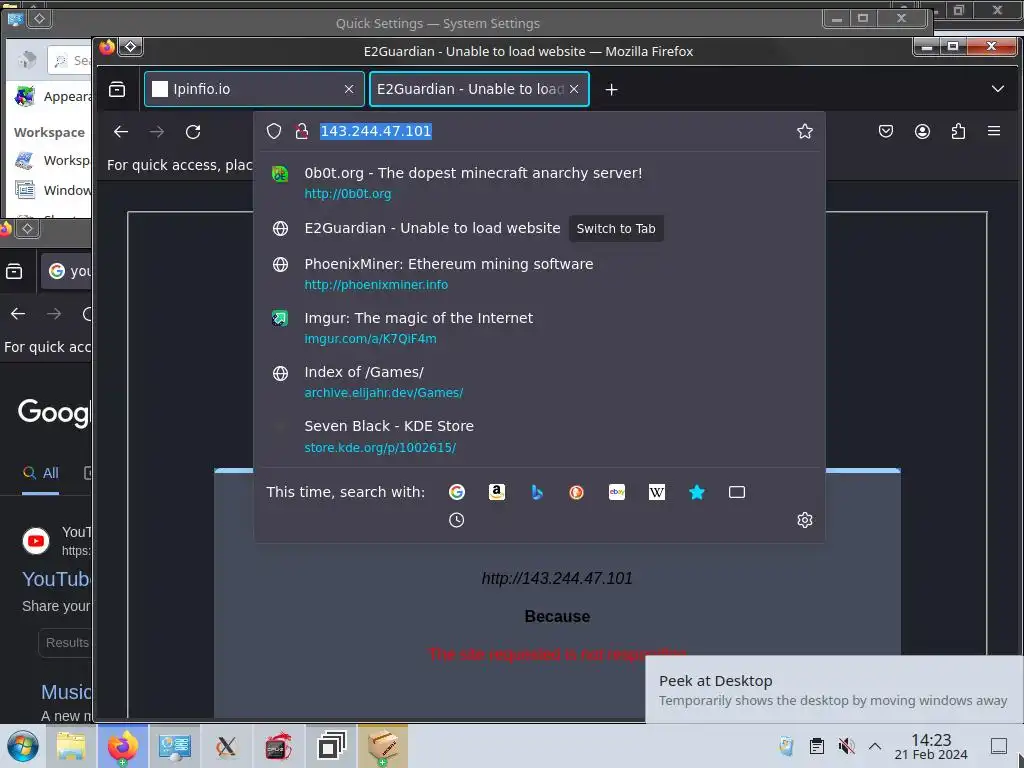Image resolution: width=1024 pixels, height=768 pixels.
Task: Open Save to Pocket
Action: pos(886,131)
